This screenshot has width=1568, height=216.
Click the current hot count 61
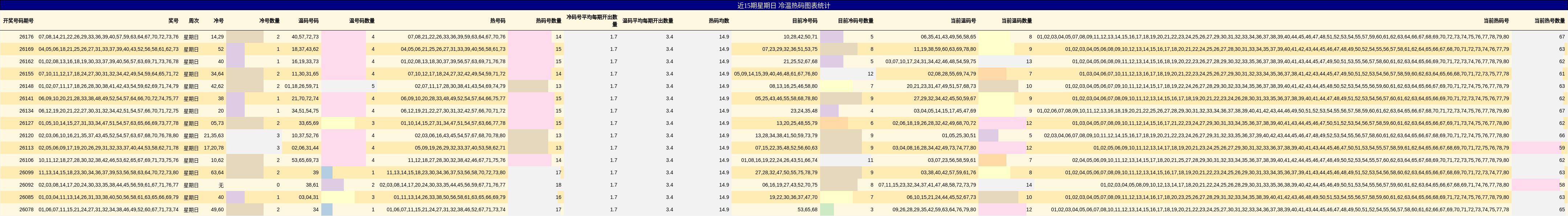[1562, 74]
